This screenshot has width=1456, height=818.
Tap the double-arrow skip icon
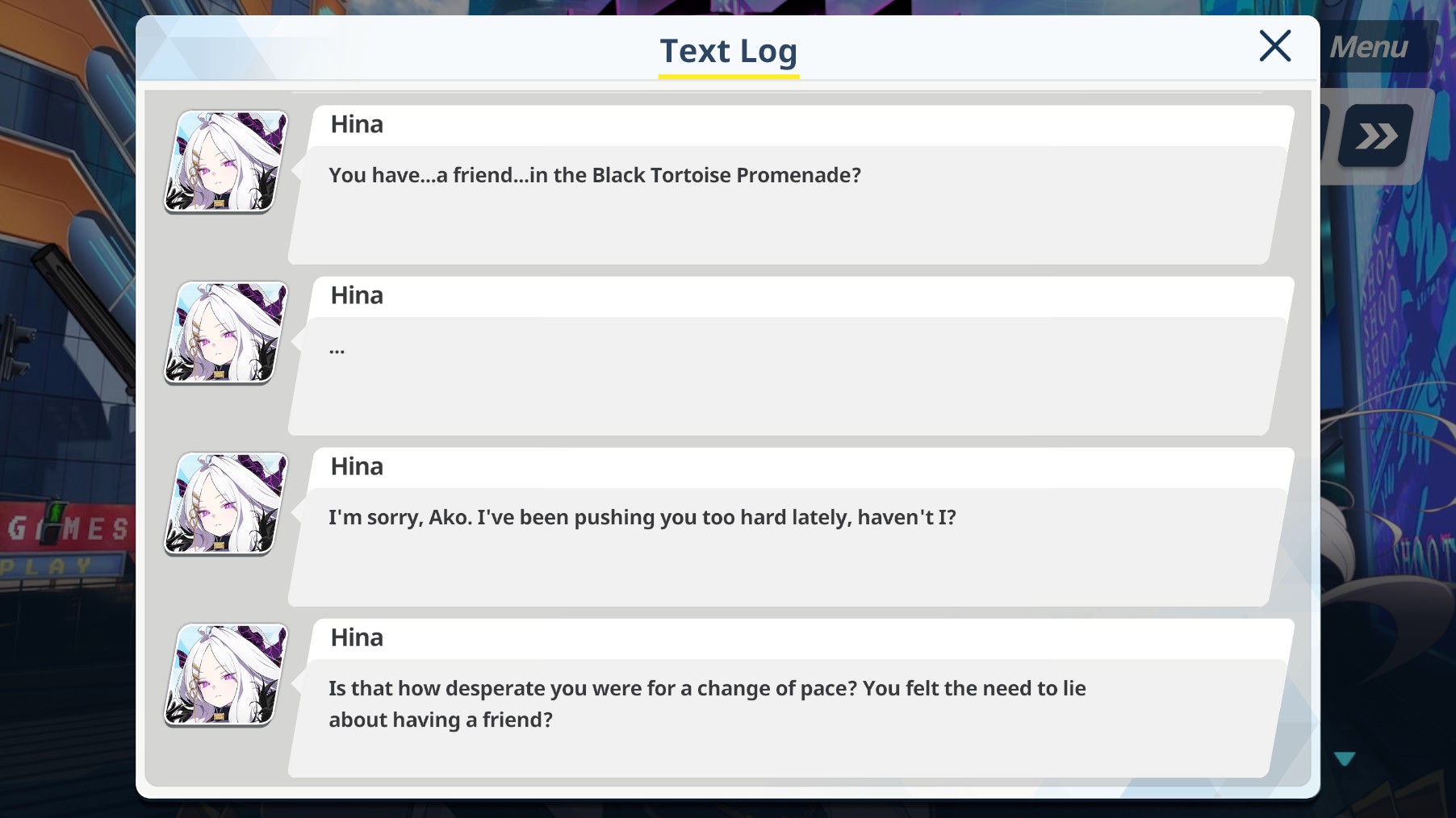[x=1376, y=136]
